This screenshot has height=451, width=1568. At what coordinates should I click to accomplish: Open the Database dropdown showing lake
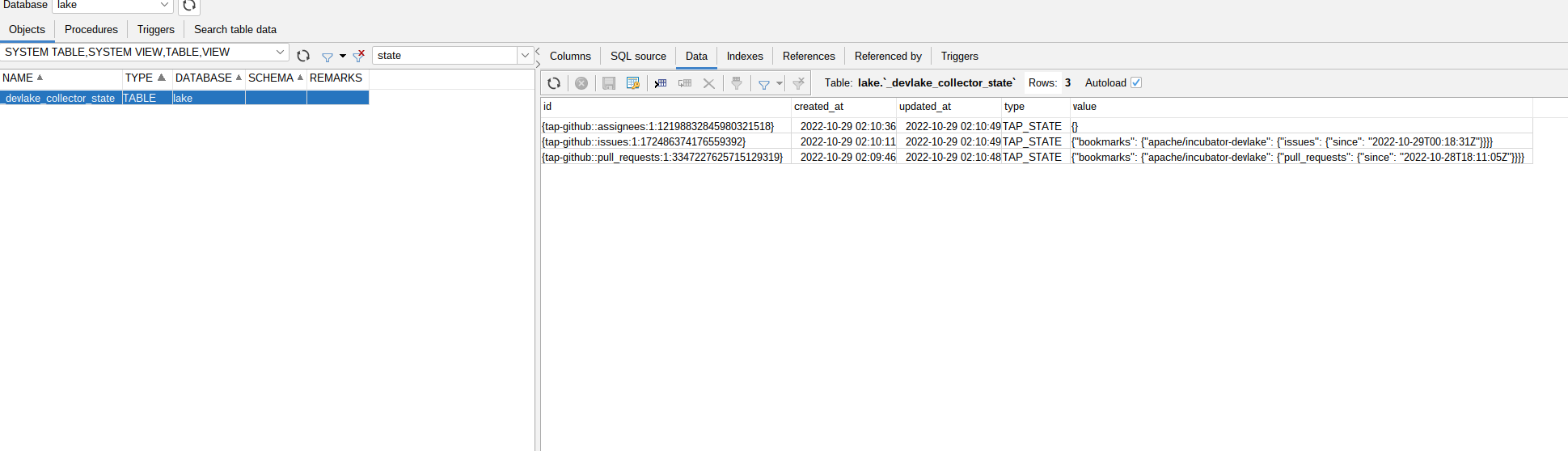tap(165, 6)
